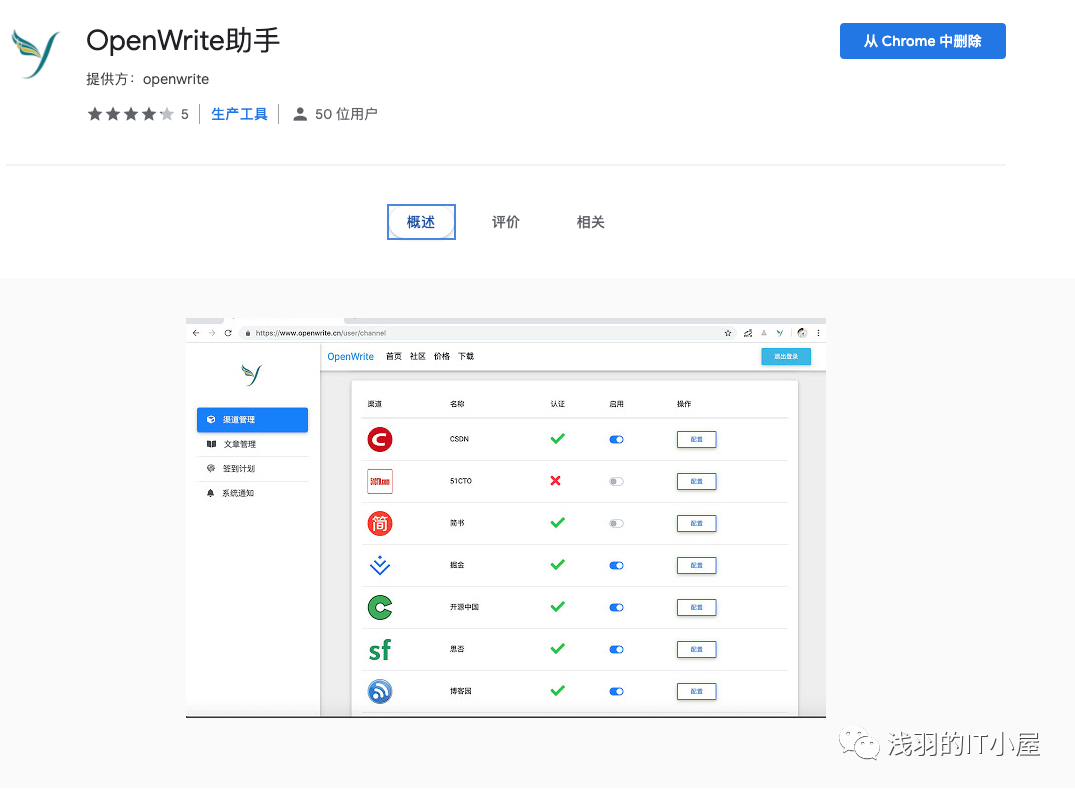Click the green check in 博客园 row
Screen dimensions: 1075x791
point(558,690)
